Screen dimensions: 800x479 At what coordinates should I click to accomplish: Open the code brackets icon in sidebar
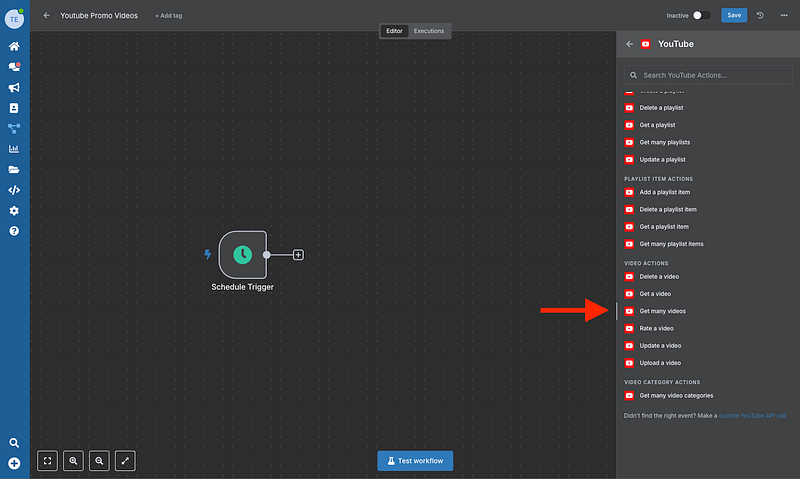tap(14, 190)
